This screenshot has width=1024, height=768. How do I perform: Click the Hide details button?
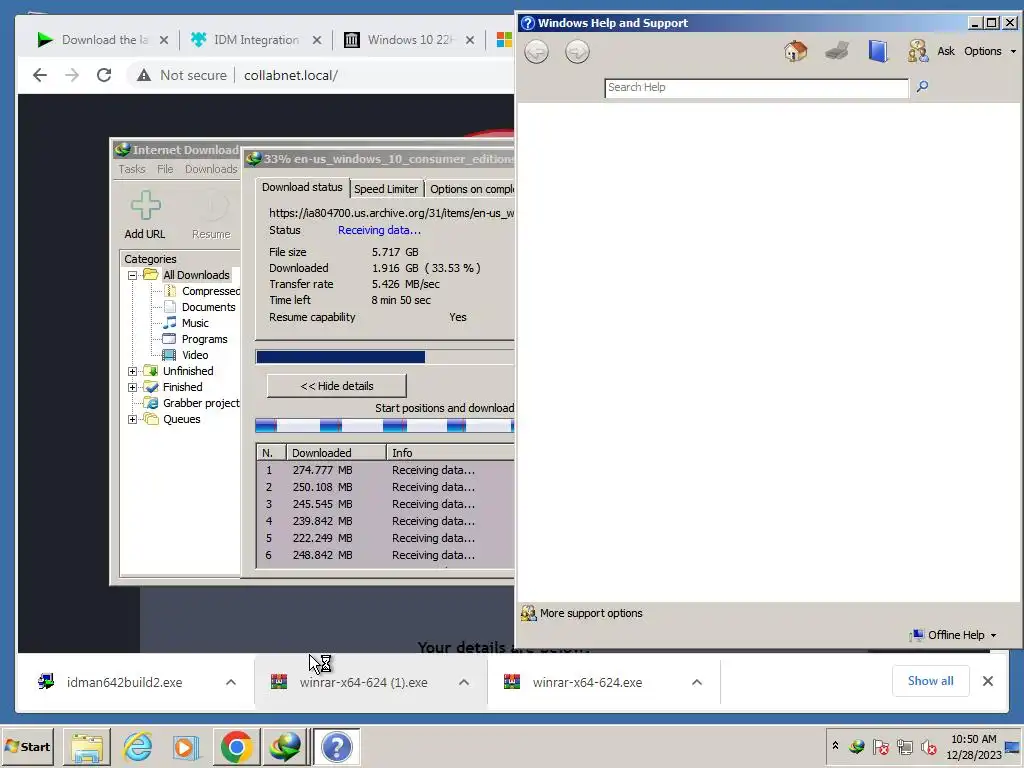pyautogui.click(x=337, y=386)
